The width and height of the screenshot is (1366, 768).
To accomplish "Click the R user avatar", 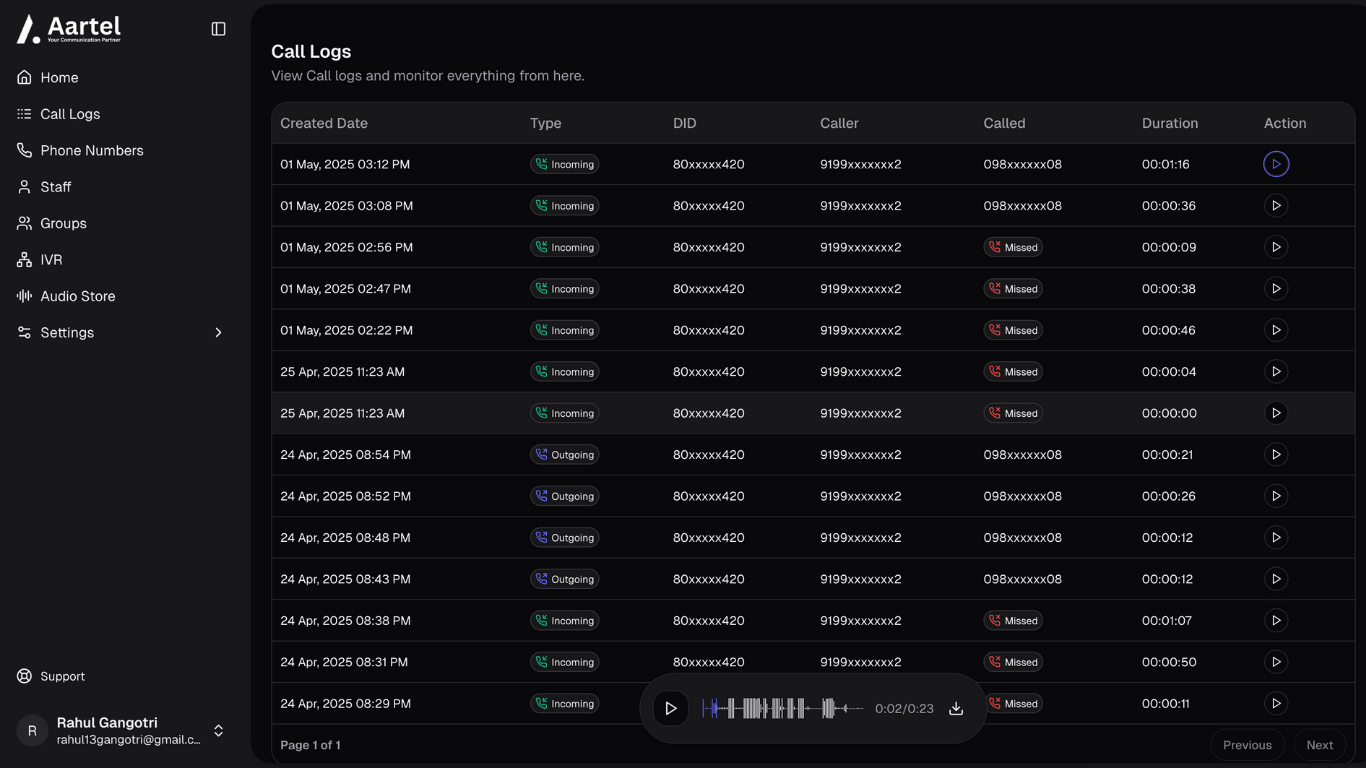I will click(32, 731).
